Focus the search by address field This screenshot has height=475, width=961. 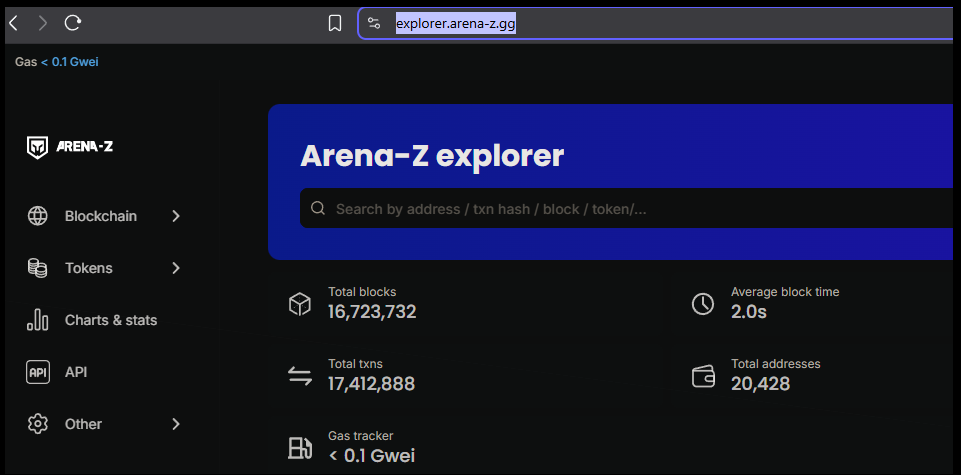(x=600, y=209)
